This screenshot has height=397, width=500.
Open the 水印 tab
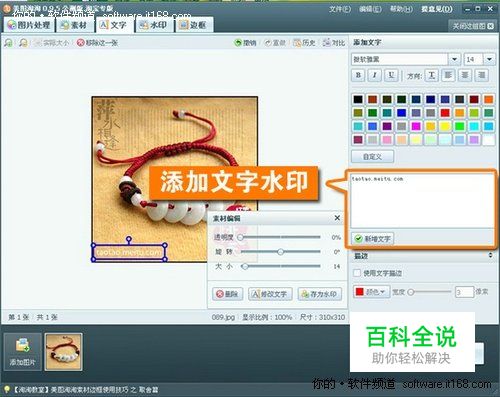[154, 25]
